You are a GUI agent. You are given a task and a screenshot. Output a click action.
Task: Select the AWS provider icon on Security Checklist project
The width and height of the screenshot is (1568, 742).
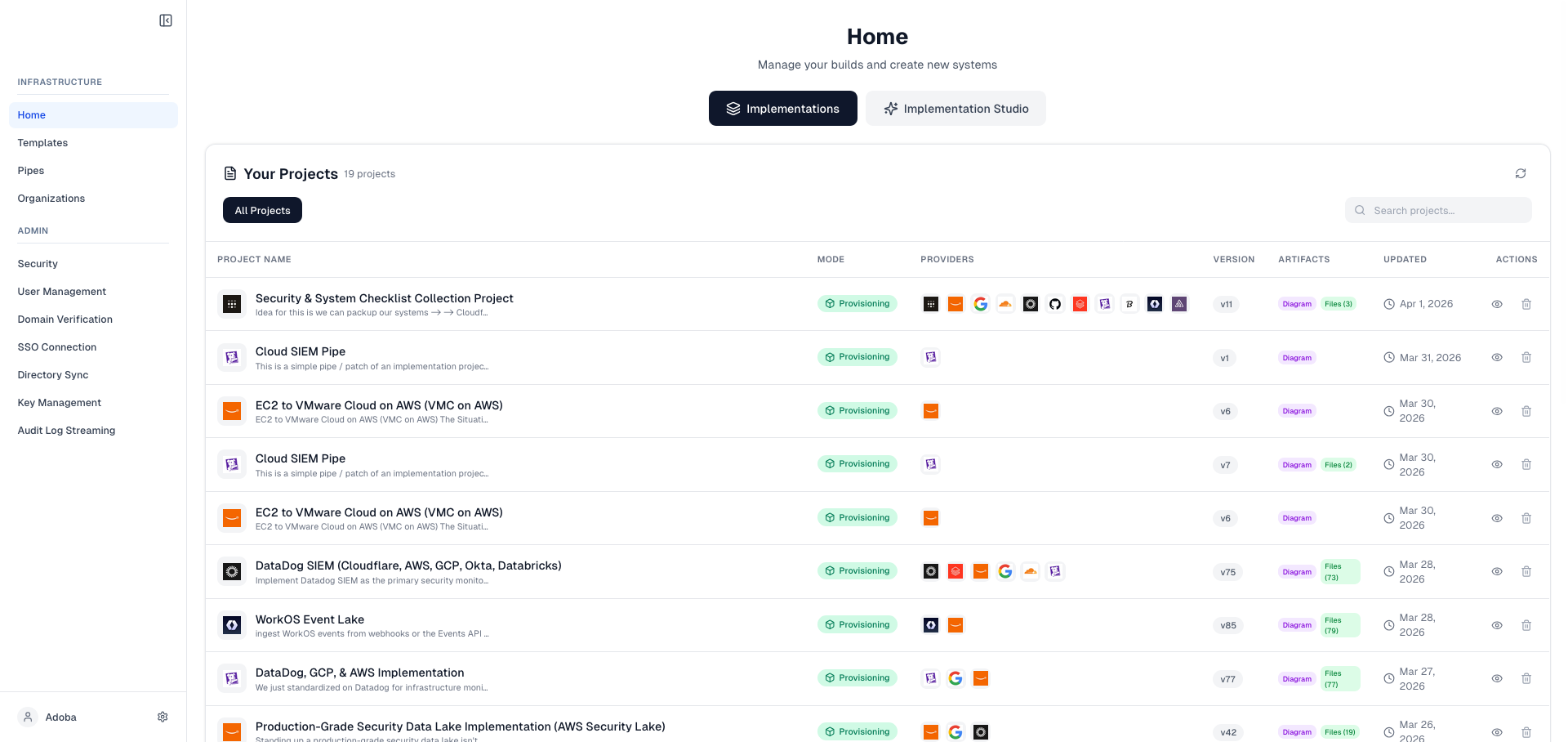[x=955, y=303]
